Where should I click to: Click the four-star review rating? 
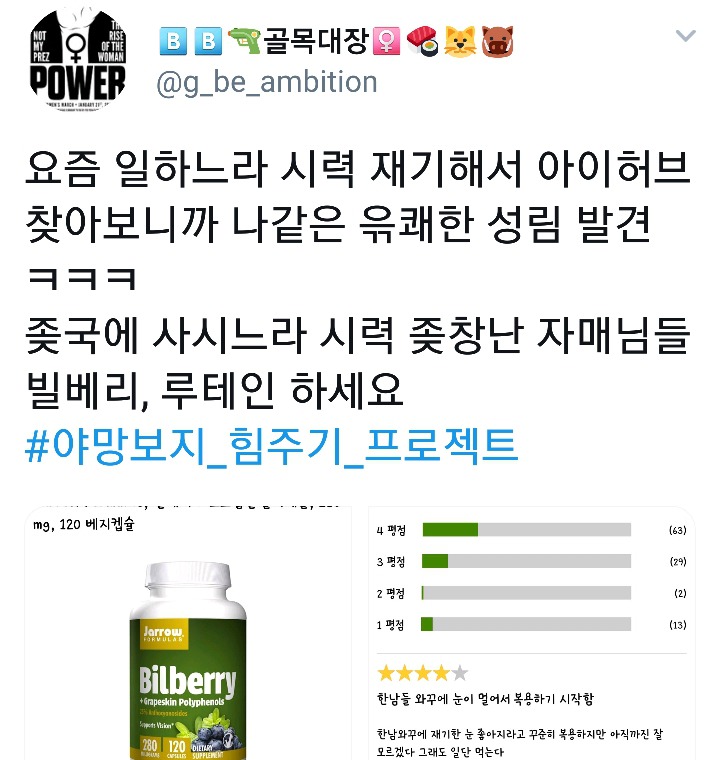[x=423, y=673]
